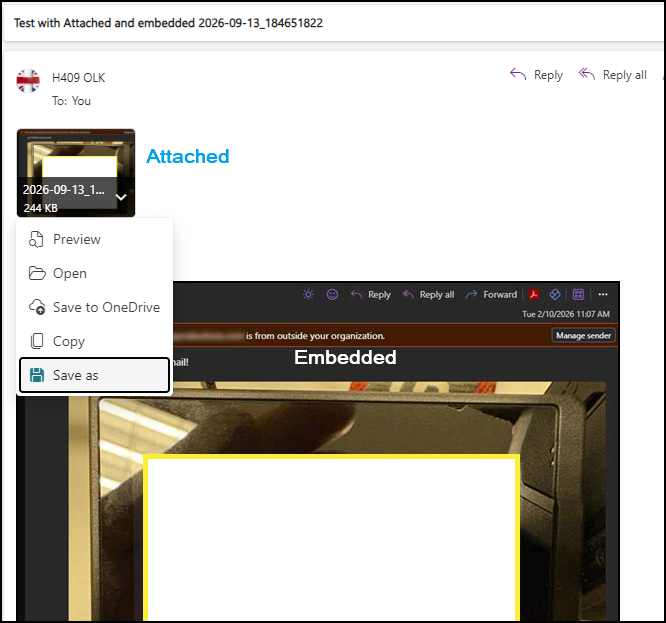
Task: Click the blue Attached heading text
Action: tap(188, 156)
